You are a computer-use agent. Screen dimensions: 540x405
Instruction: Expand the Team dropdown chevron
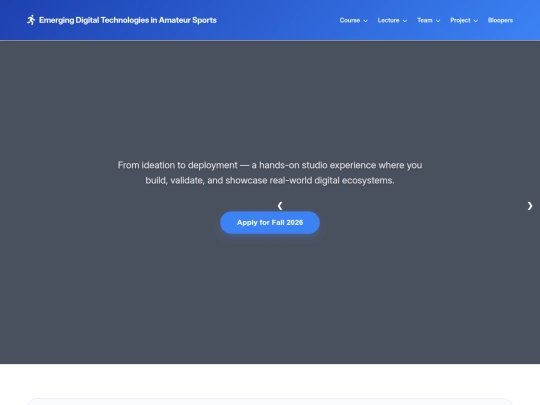pos(438,21)
